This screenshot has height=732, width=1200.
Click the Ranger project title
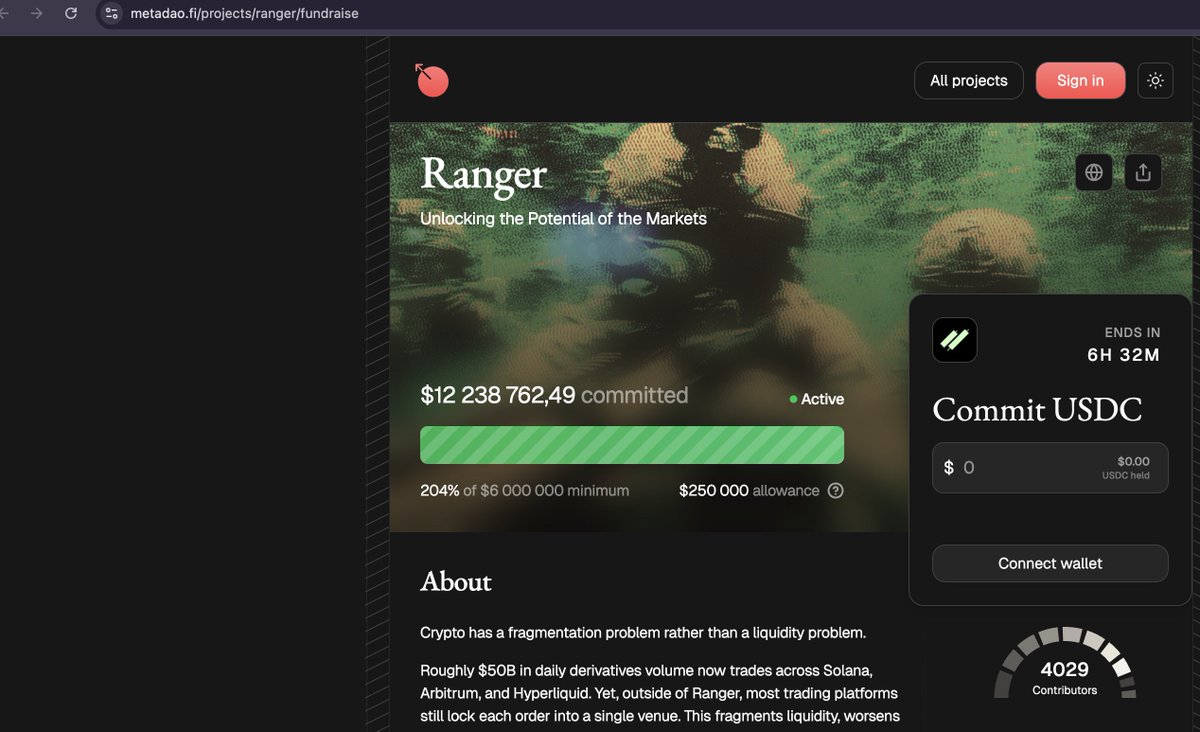tap(483, 174)
